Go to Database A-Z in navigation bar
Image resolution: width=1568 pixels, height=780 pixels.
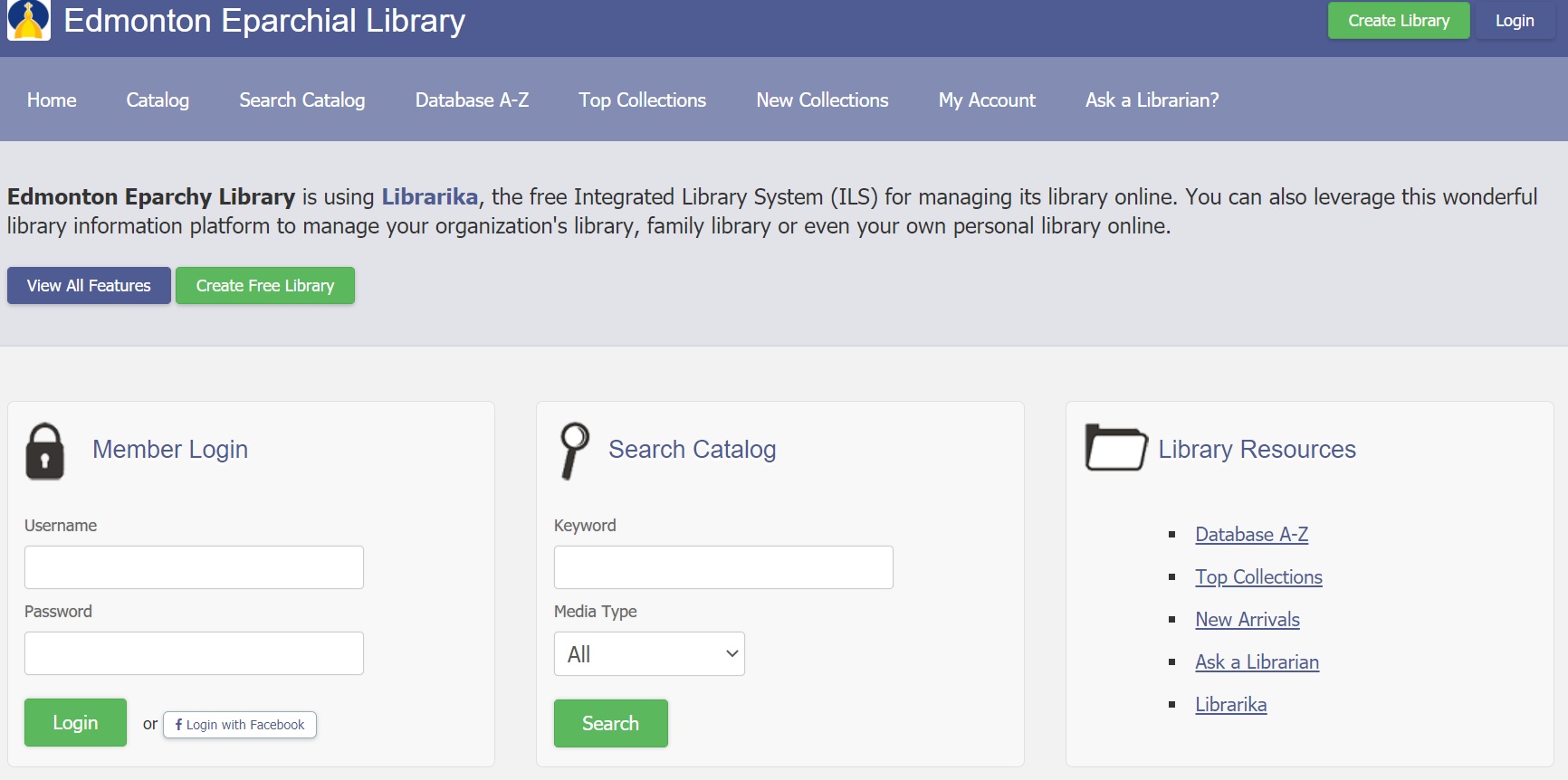tap(472, 100)
